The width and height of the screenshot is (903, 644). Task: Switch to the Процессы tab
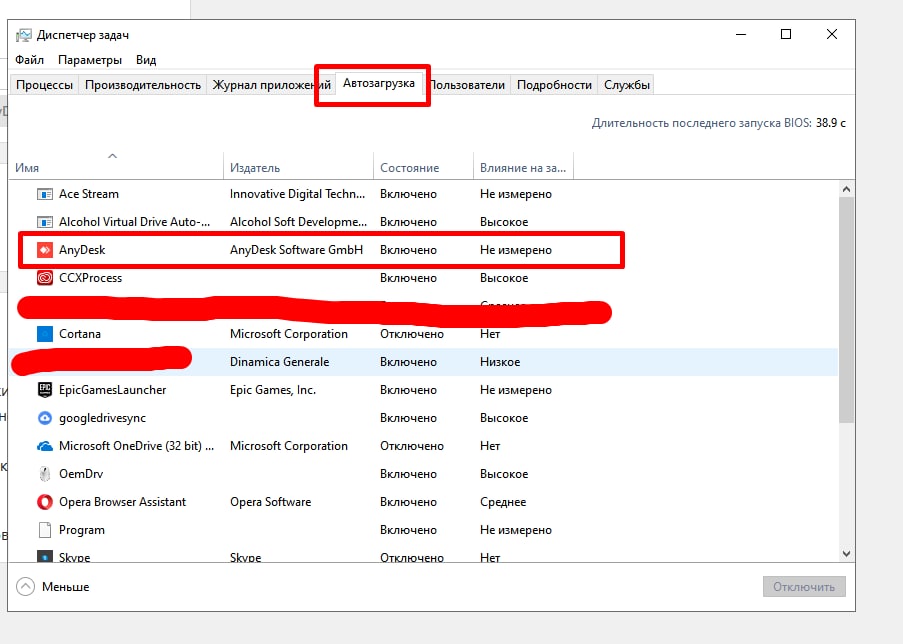[x=44, y=85]
